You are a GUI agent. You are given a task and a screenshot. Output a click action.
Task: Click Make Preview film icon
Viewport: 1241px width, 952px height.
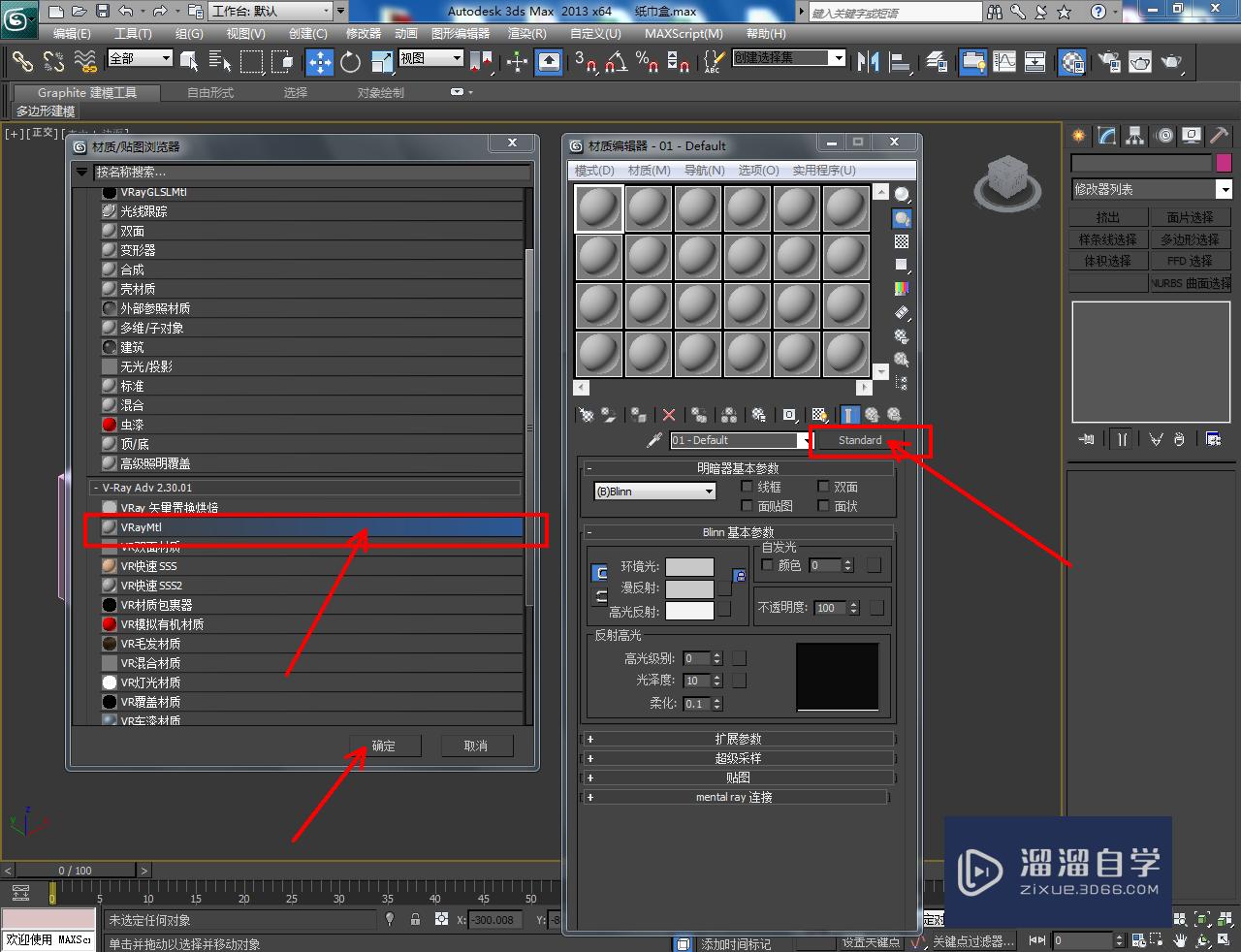coord(902,312)
